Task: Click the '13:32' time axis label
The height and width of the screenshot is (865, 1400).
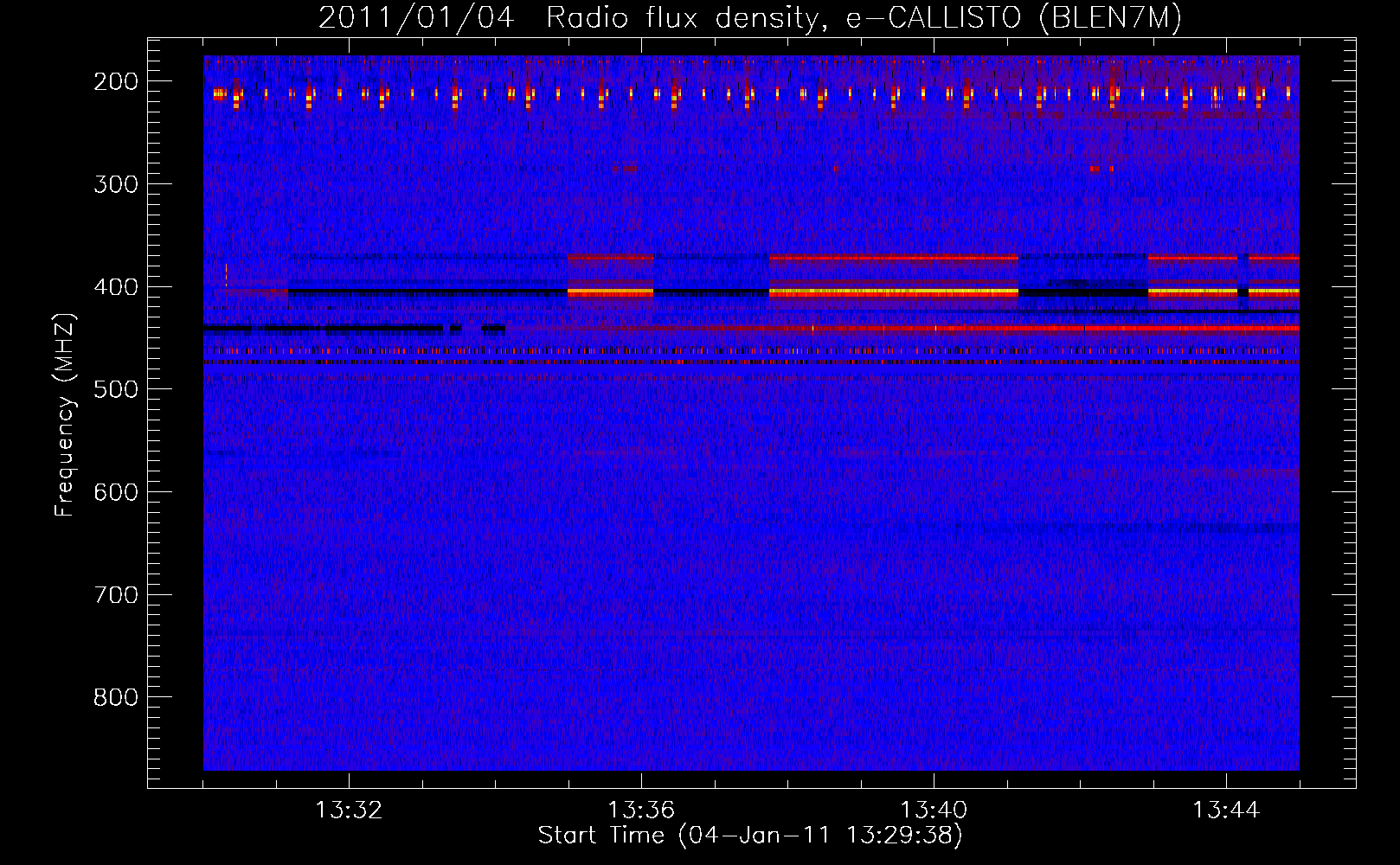Action: click(x=349, y=811)
